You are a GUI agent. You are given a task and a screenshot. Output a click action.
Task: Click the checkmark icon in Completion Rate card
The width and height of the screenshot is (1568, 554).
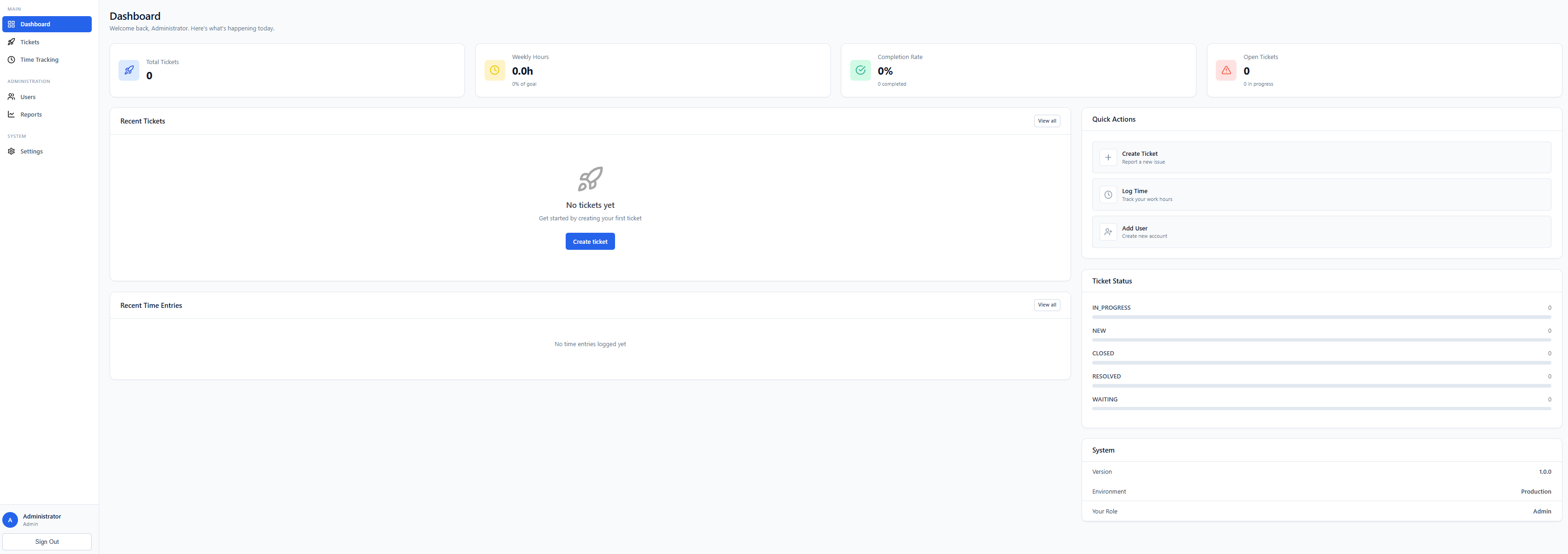tap(860, 70)
